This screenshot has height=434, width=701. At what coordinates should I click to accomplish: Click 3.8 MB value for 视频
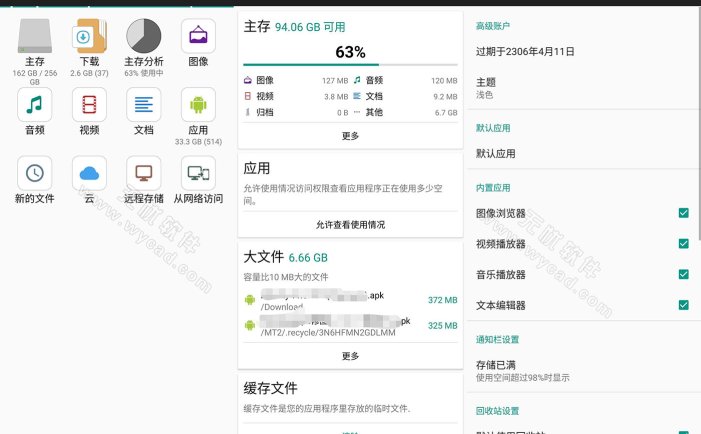336,96
